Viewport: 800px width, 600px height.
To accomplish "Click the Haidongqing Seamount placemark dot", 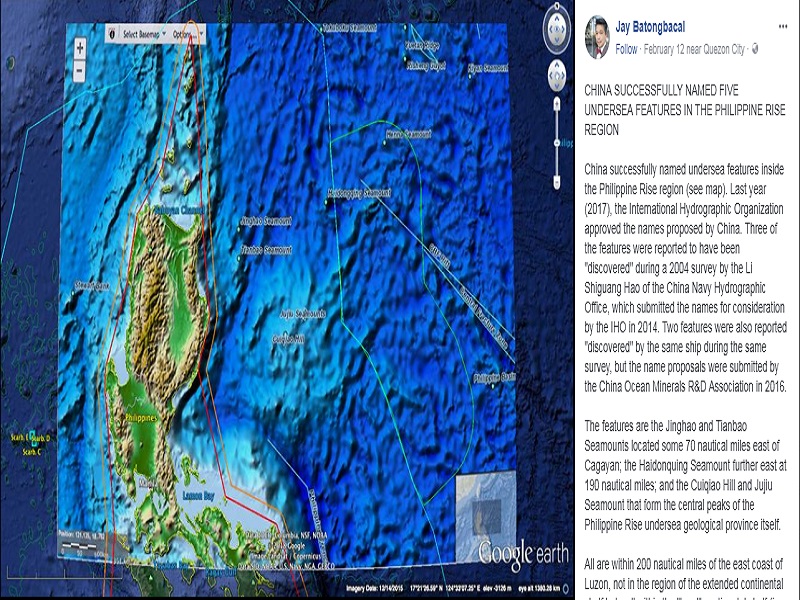I will tap(326, 202).
